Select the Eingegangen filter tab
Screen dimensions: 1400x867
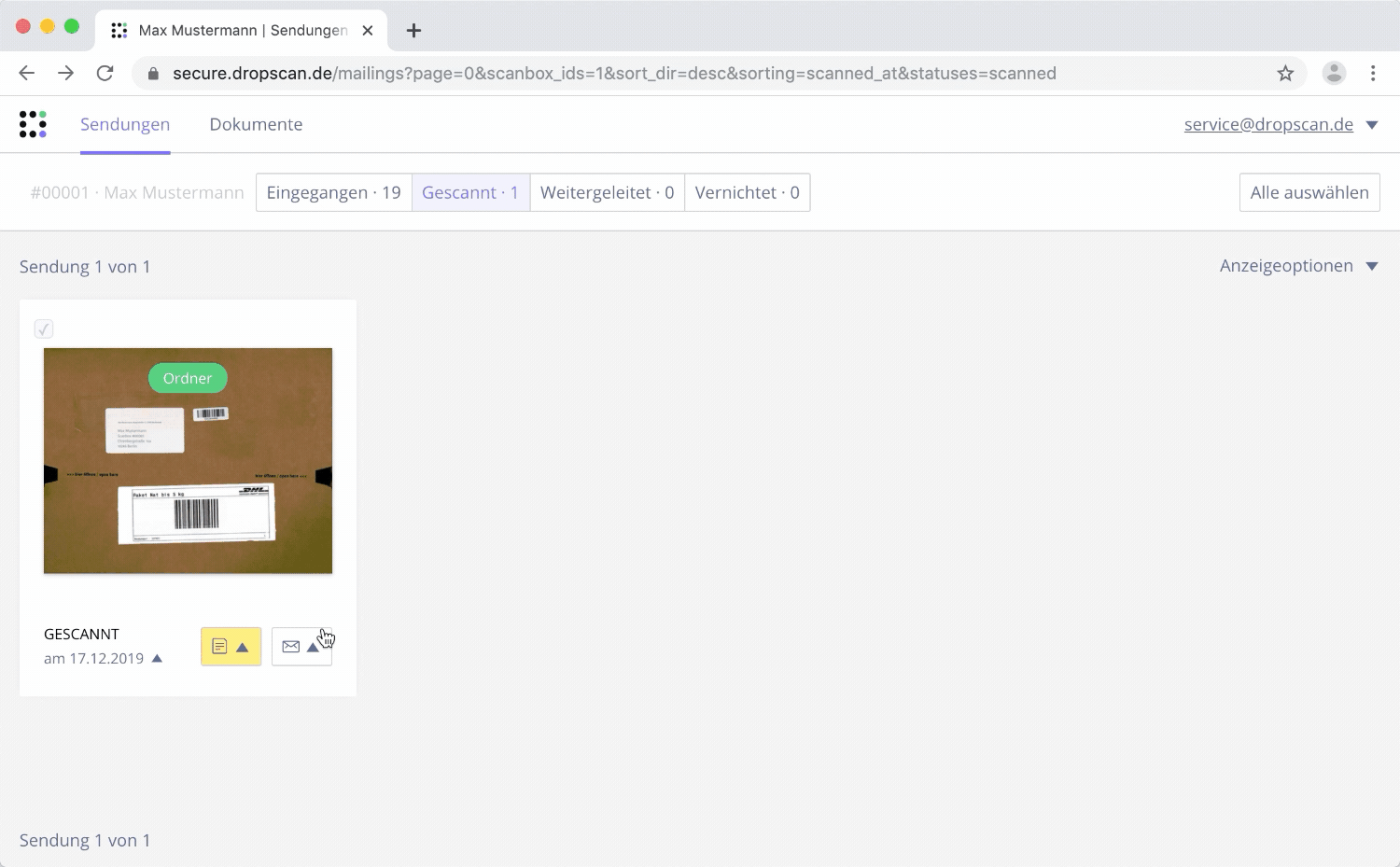pos(333,192)
